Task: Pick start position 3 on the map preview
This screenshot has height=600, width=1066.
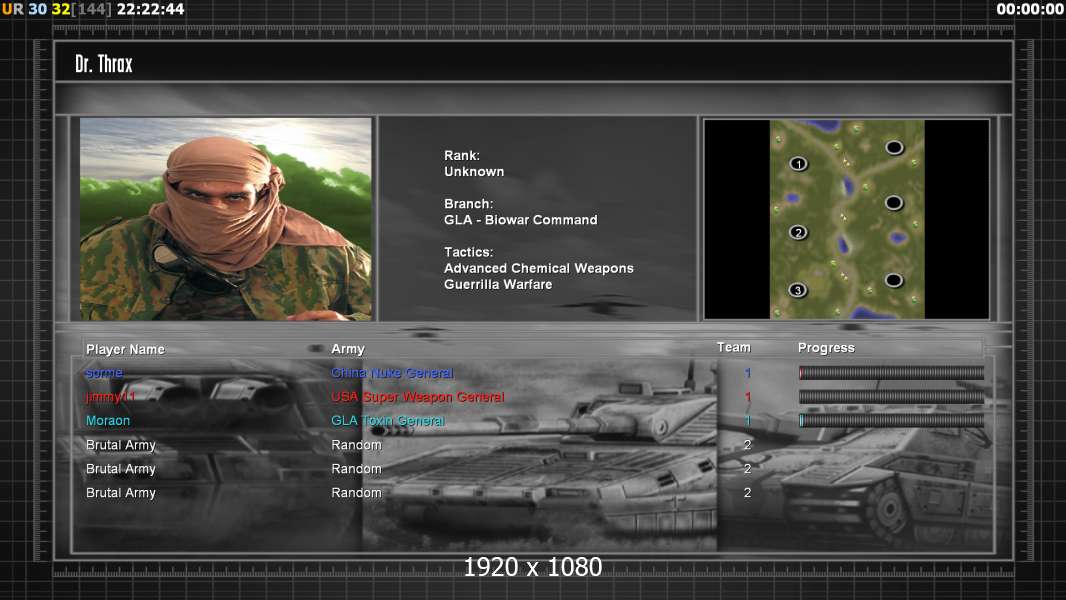Action: coord(798,291)
